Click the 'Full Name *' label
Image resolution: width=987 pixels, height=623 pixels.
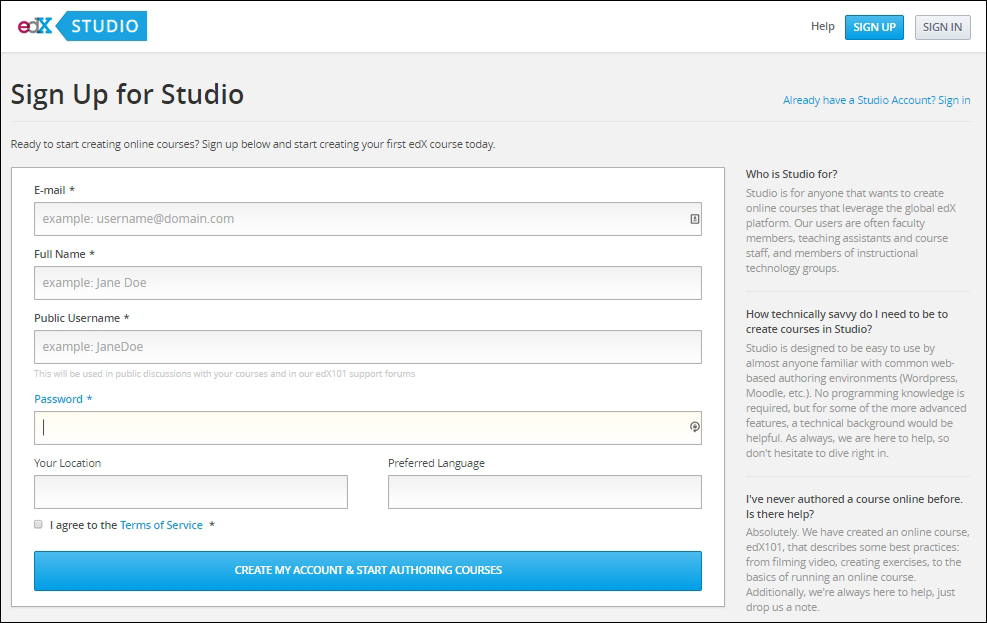[64, 254]
